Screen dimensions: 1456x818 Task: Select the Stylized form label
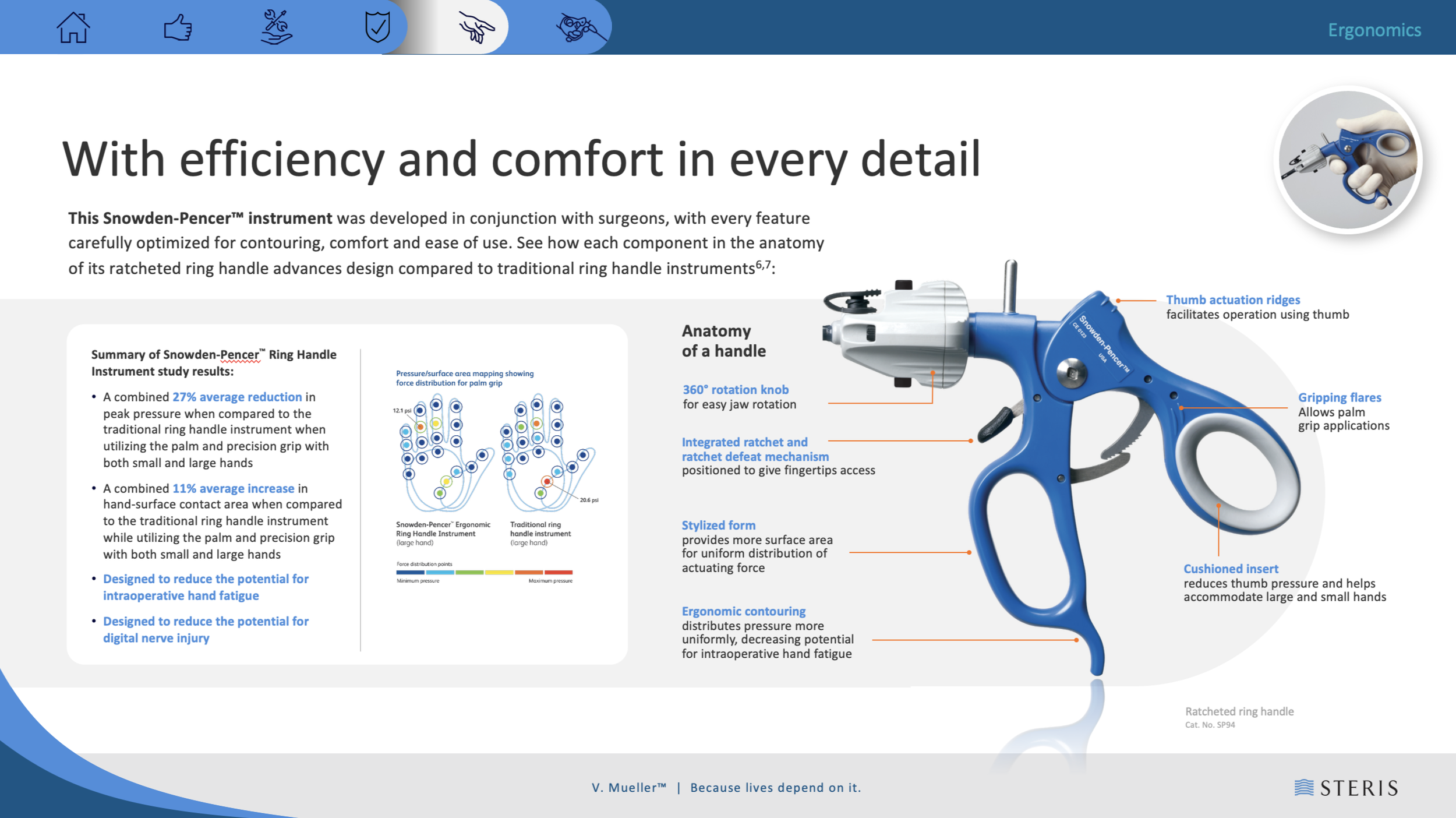719,525
